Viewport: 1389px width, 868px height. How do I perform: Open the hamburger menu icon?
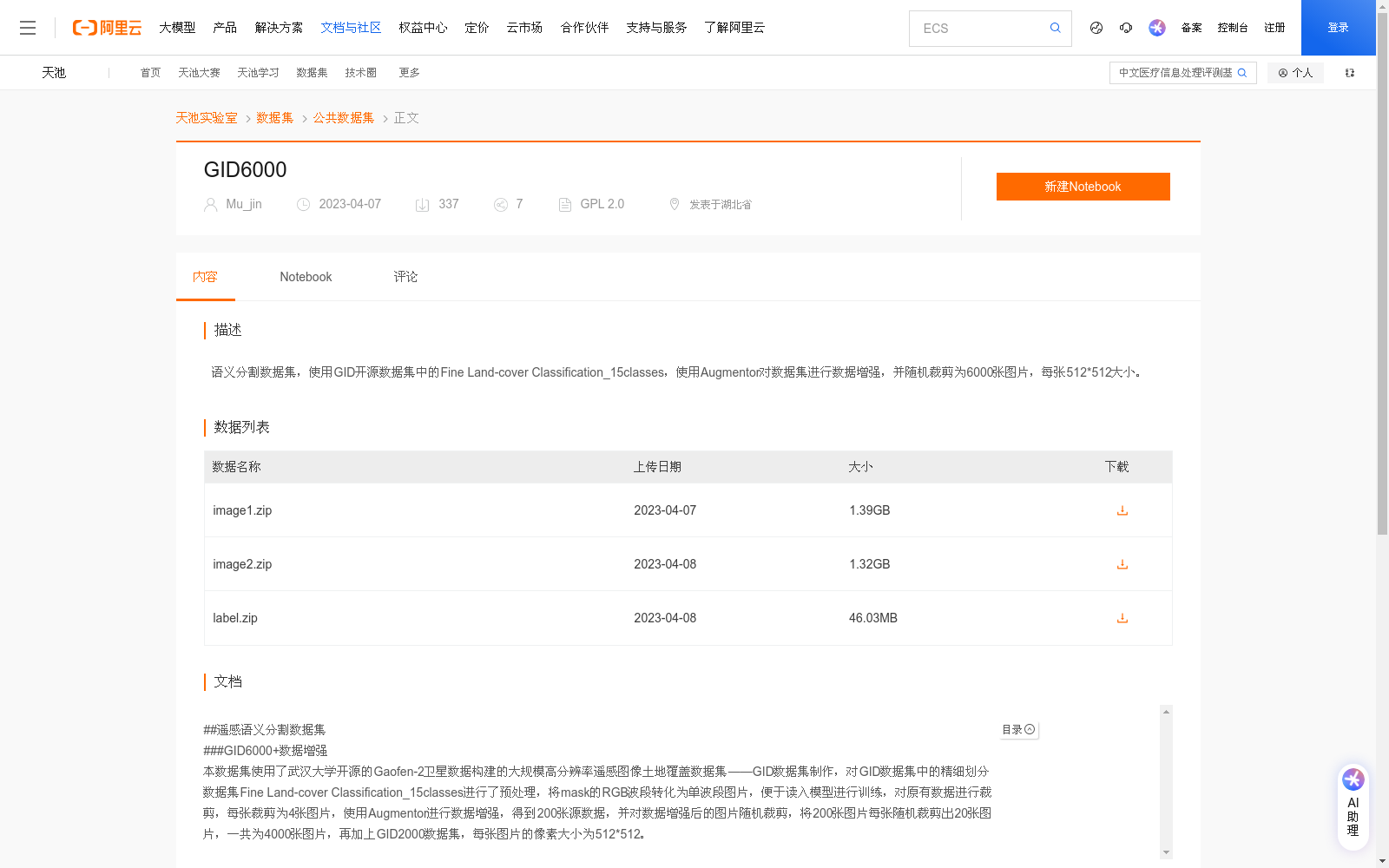click(28, 28)
